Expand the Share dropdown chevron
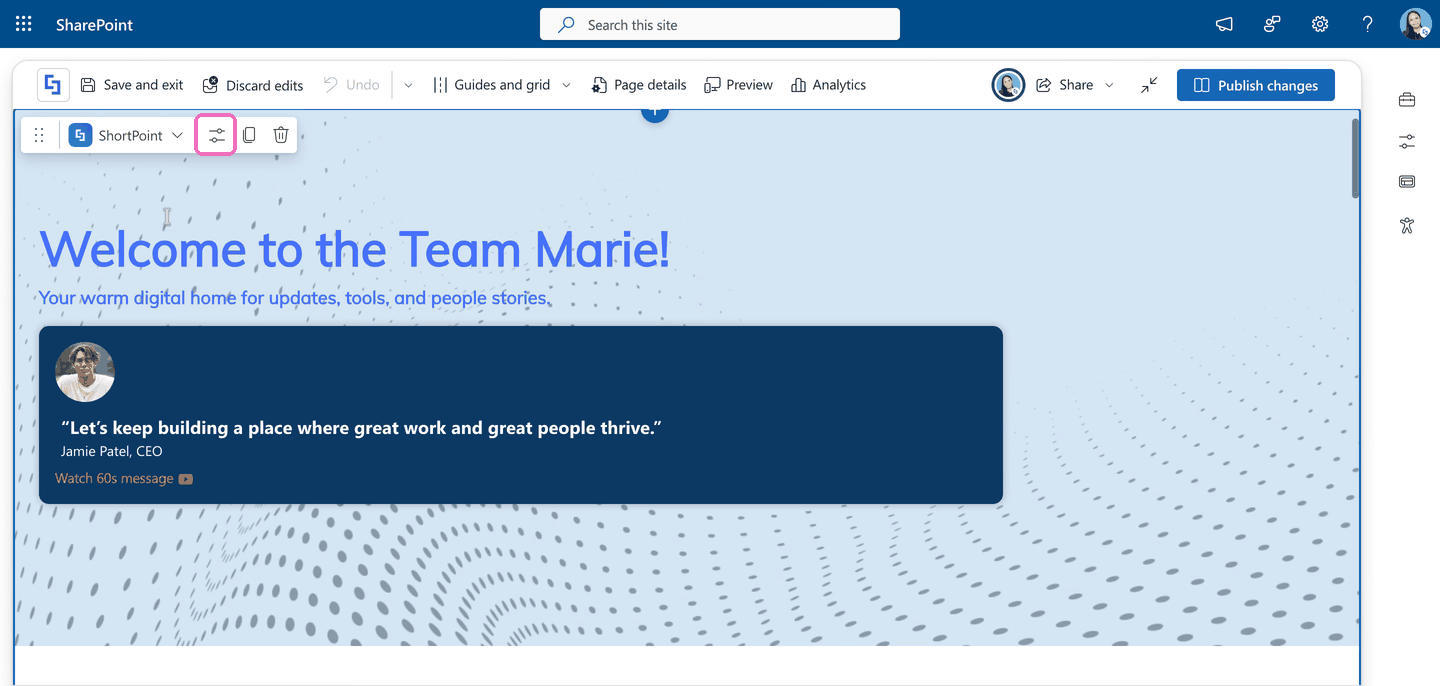The image size is (1440, 686). (1109, 85)
